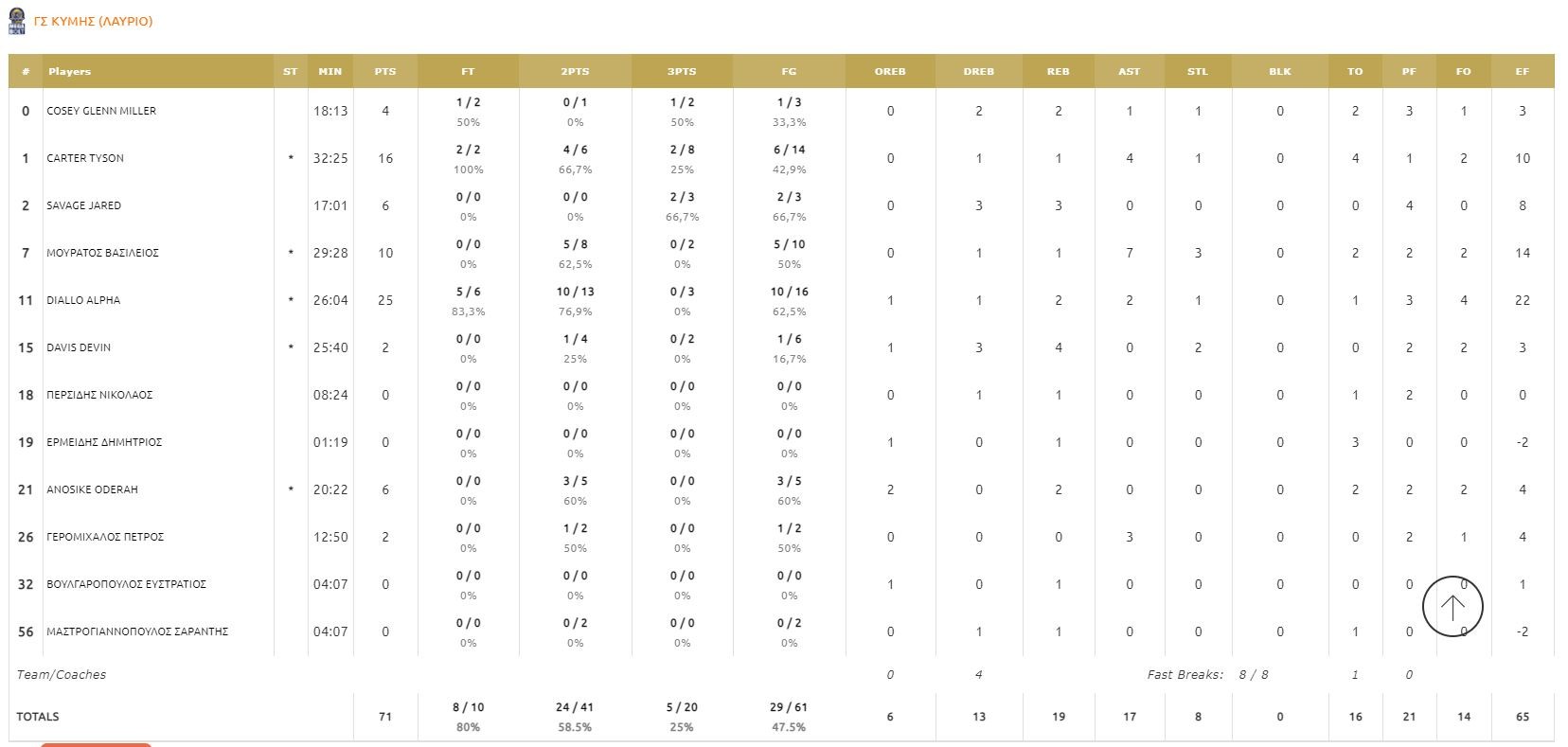Select the Players column header
Image resolution: width=1568 pixels, height=747 pixels.
70,71
